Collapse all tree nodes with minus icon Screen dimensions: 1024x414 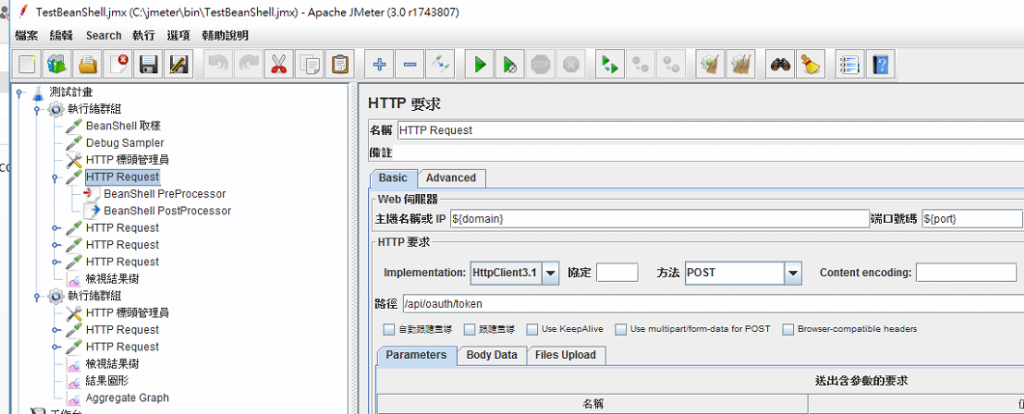(x=409, y=64)
